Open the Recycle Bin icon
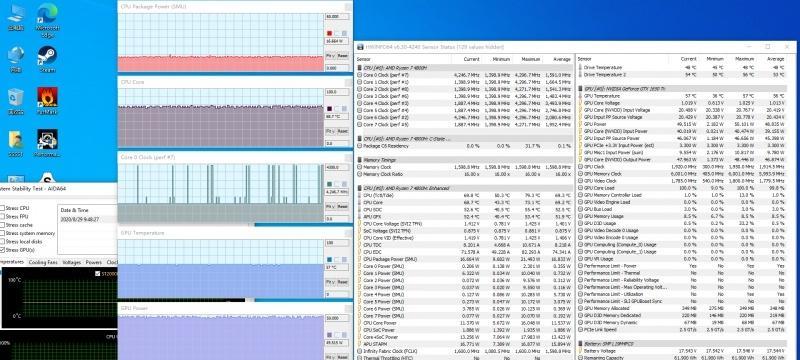Image resolution: width=800 pixels, height=360 pixels. [16, 100]
